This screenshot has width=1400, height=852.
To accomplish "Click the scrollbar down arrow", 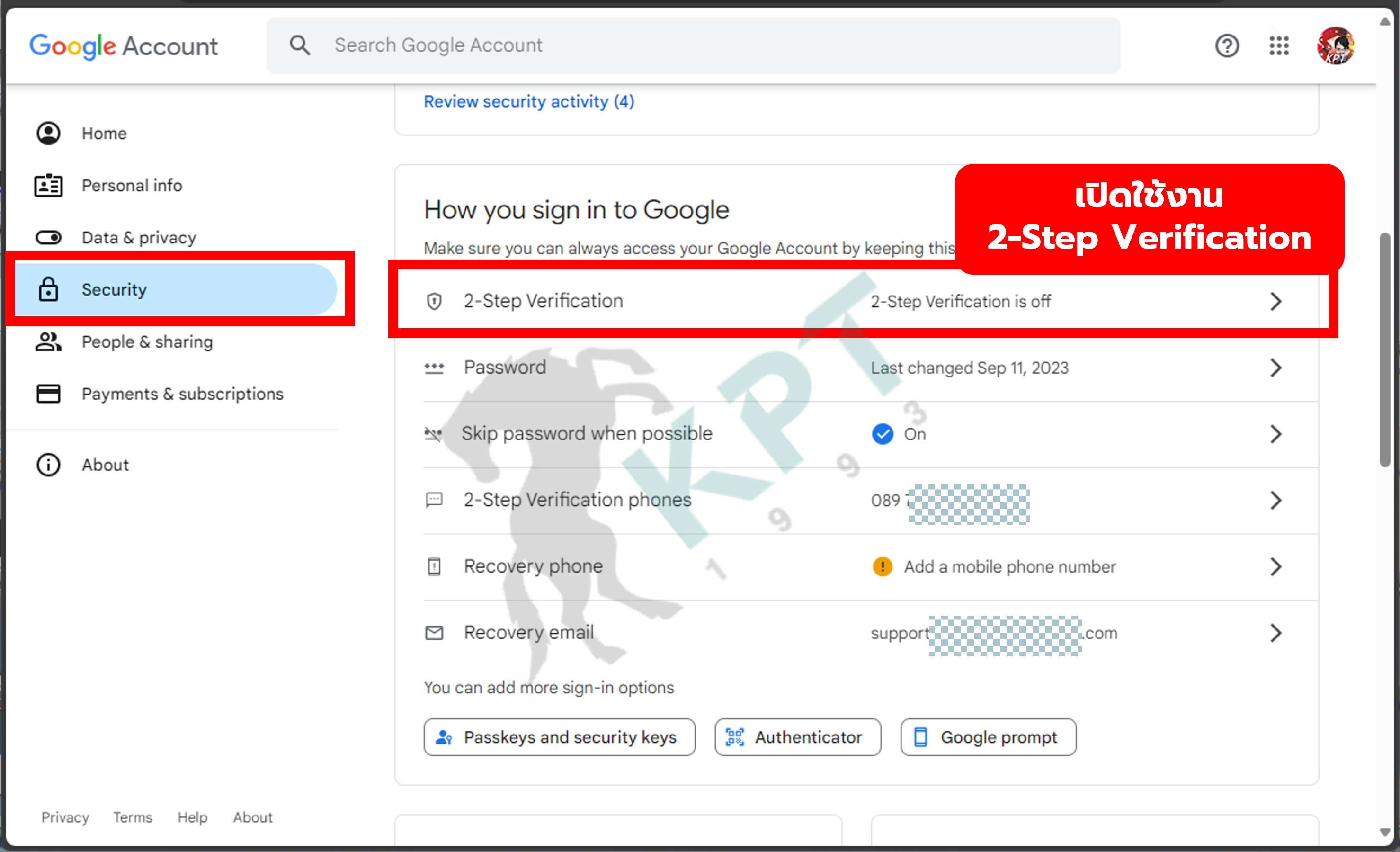I will 1385,833.
